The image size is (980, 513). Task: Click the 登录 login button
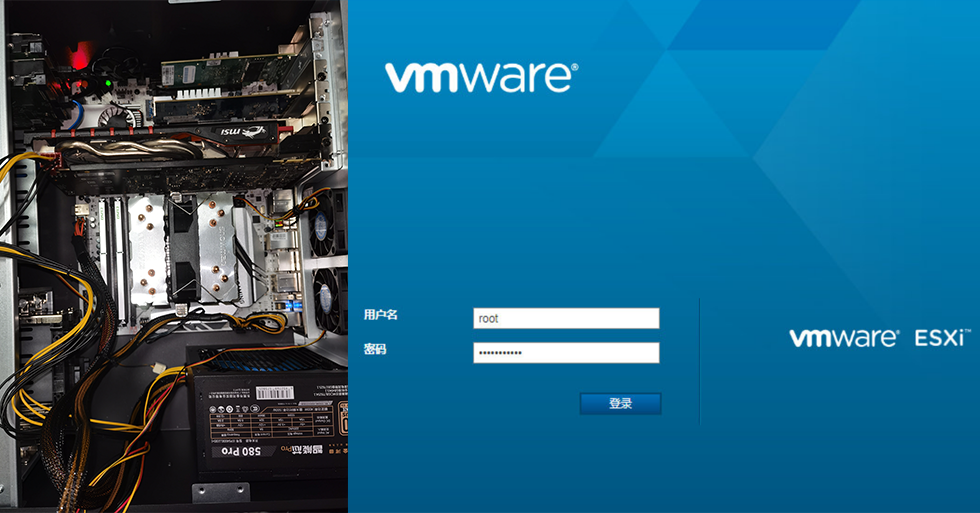click(x=620, y=403)
